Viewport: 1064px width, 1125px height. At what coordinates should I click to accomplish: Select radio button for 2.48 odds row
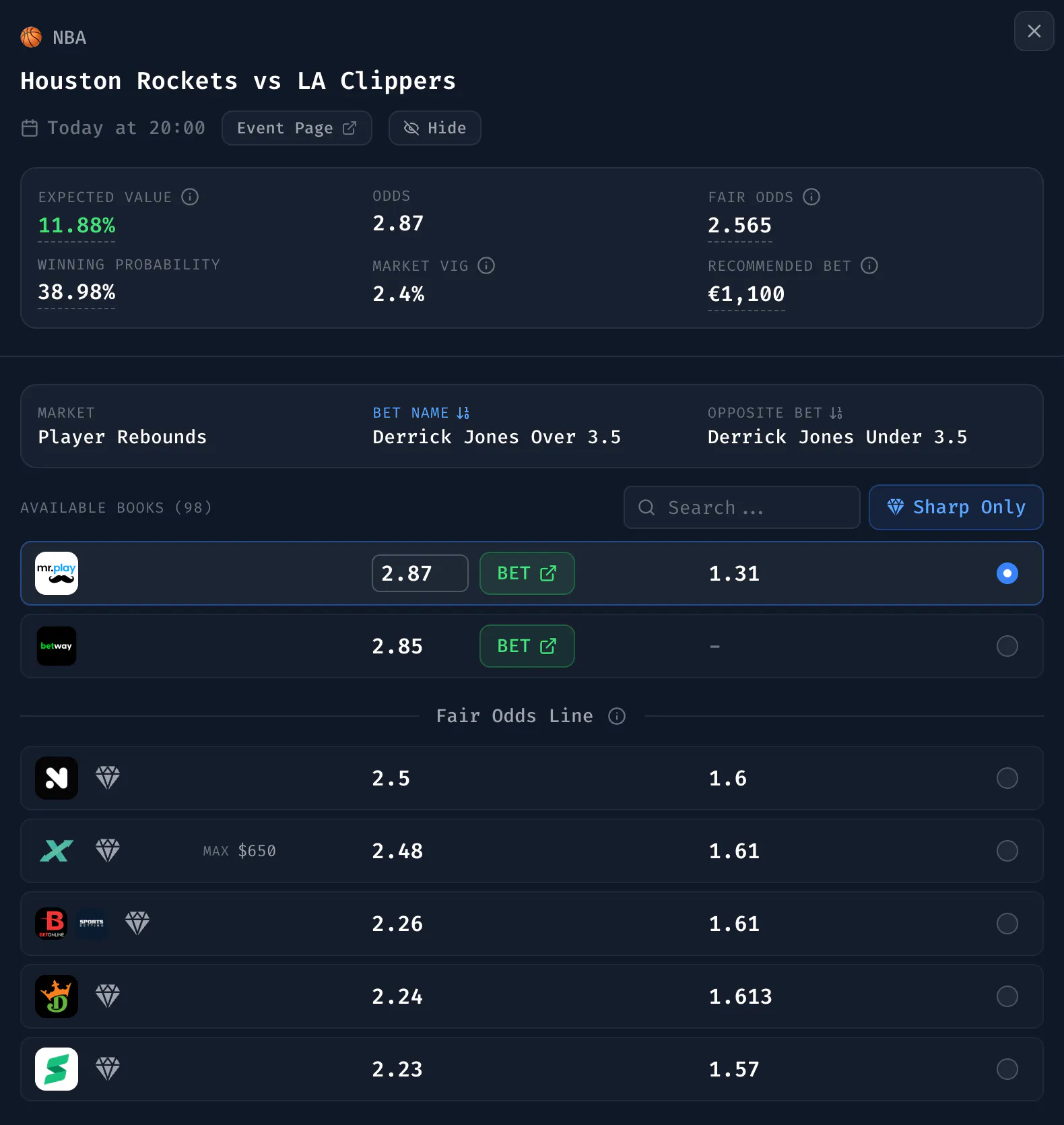[x=1007, y=851]
